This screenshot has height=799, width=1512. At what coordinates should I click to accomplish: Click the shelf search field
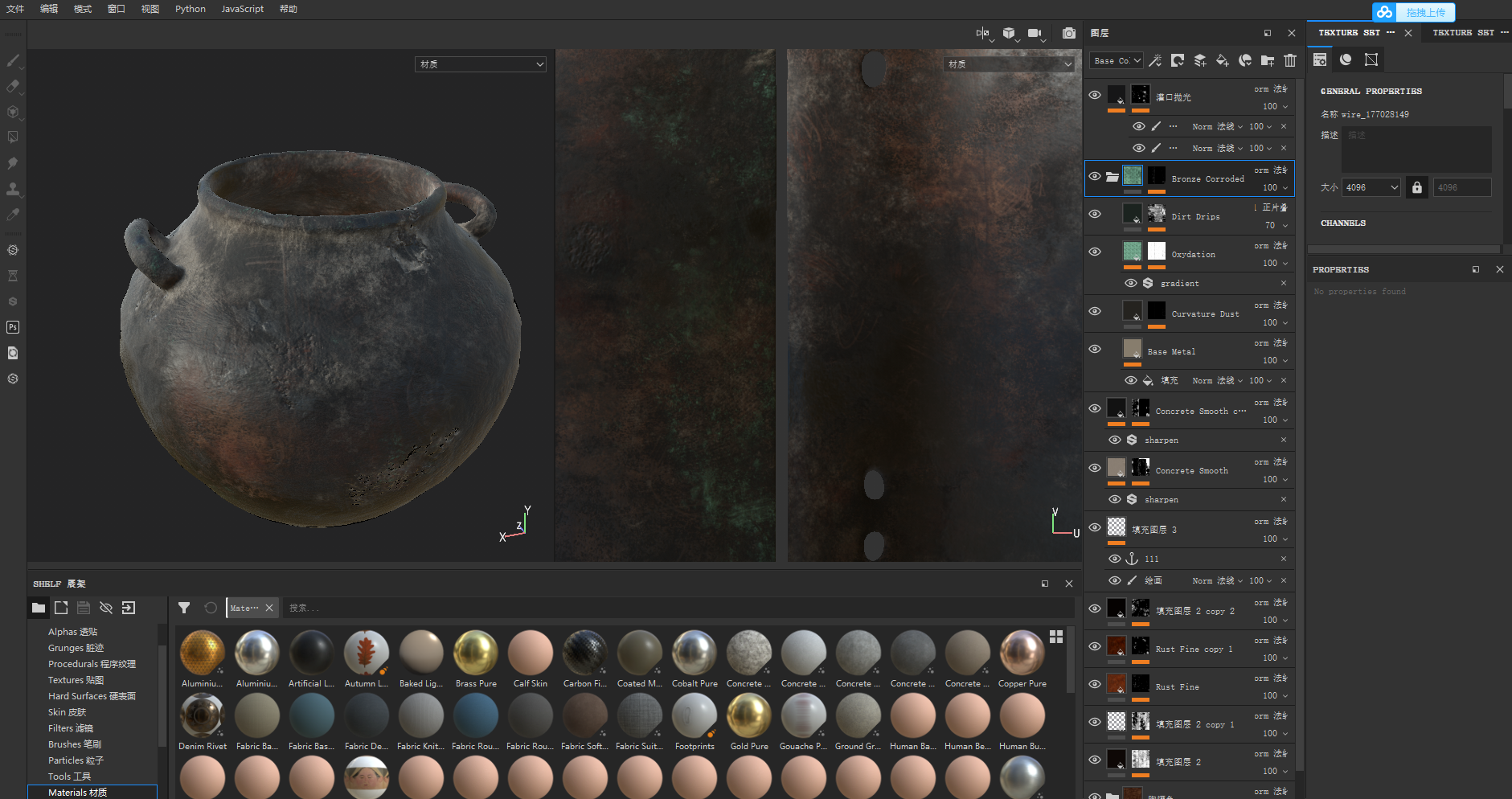(x=675, y=608)
